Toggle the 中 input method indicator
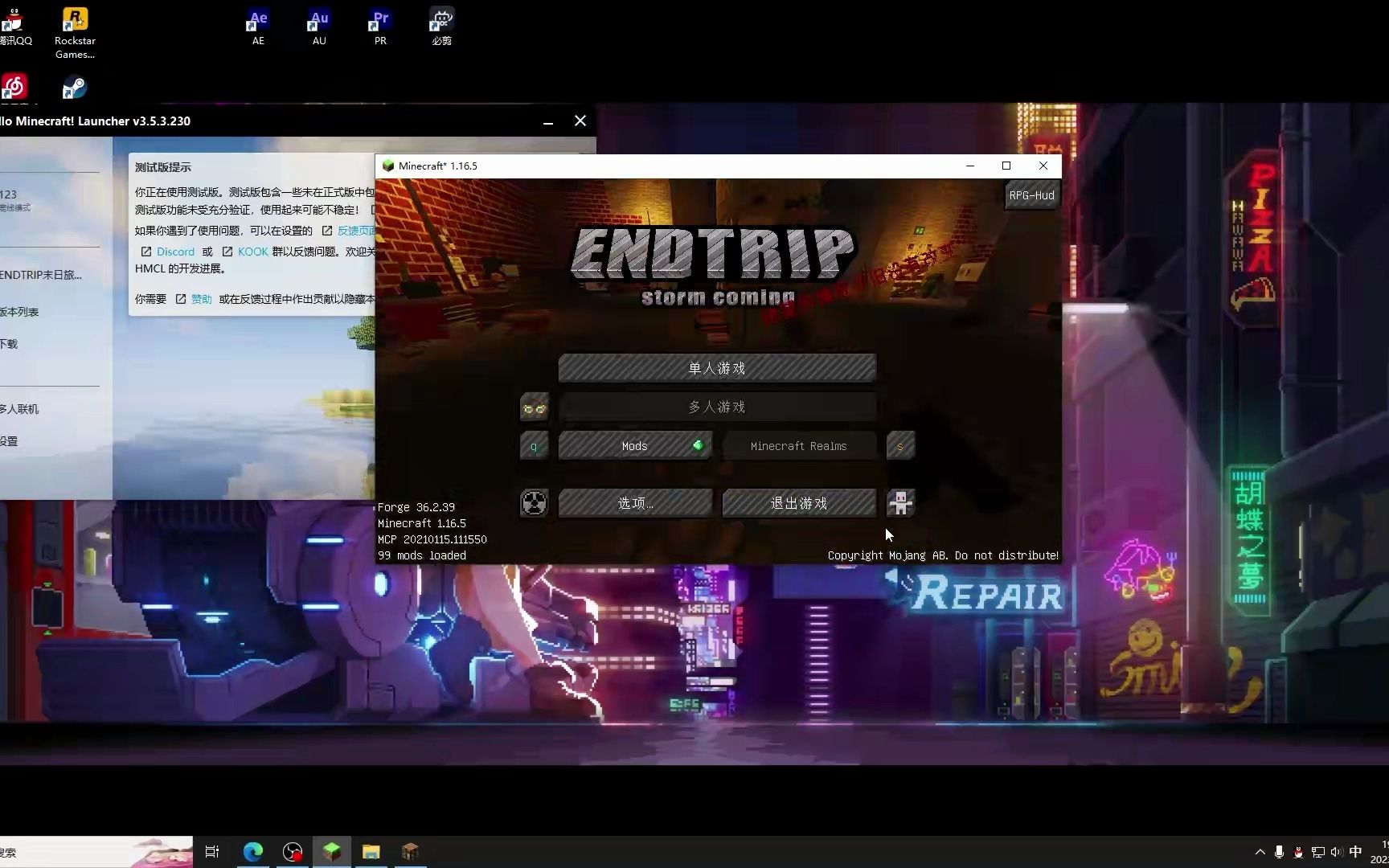Viewport: 1389px width, 868px height. click(1355, 852)
